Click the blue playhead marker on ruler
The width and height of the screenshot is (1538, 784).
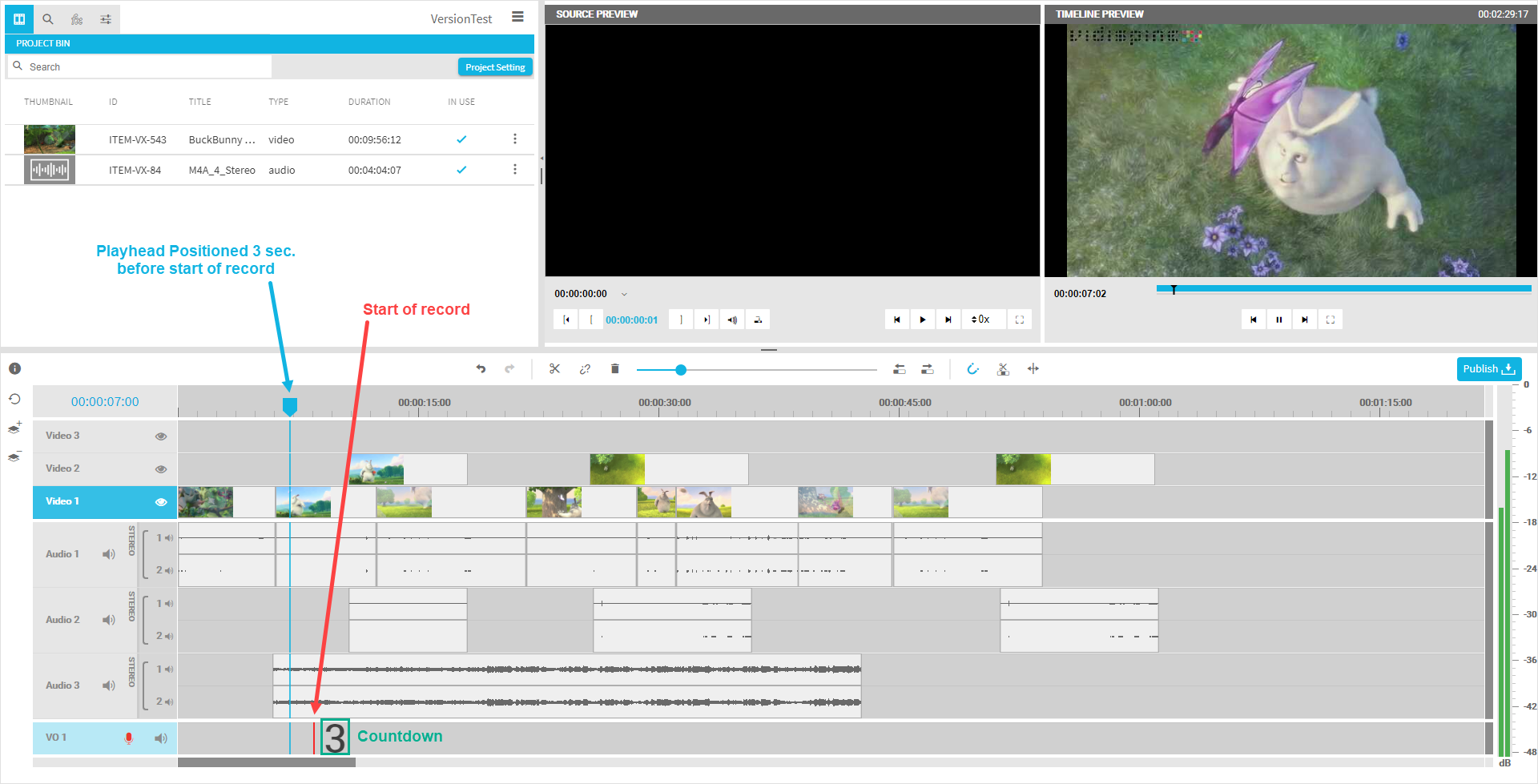pyautogui.click(x=290, y=407)
